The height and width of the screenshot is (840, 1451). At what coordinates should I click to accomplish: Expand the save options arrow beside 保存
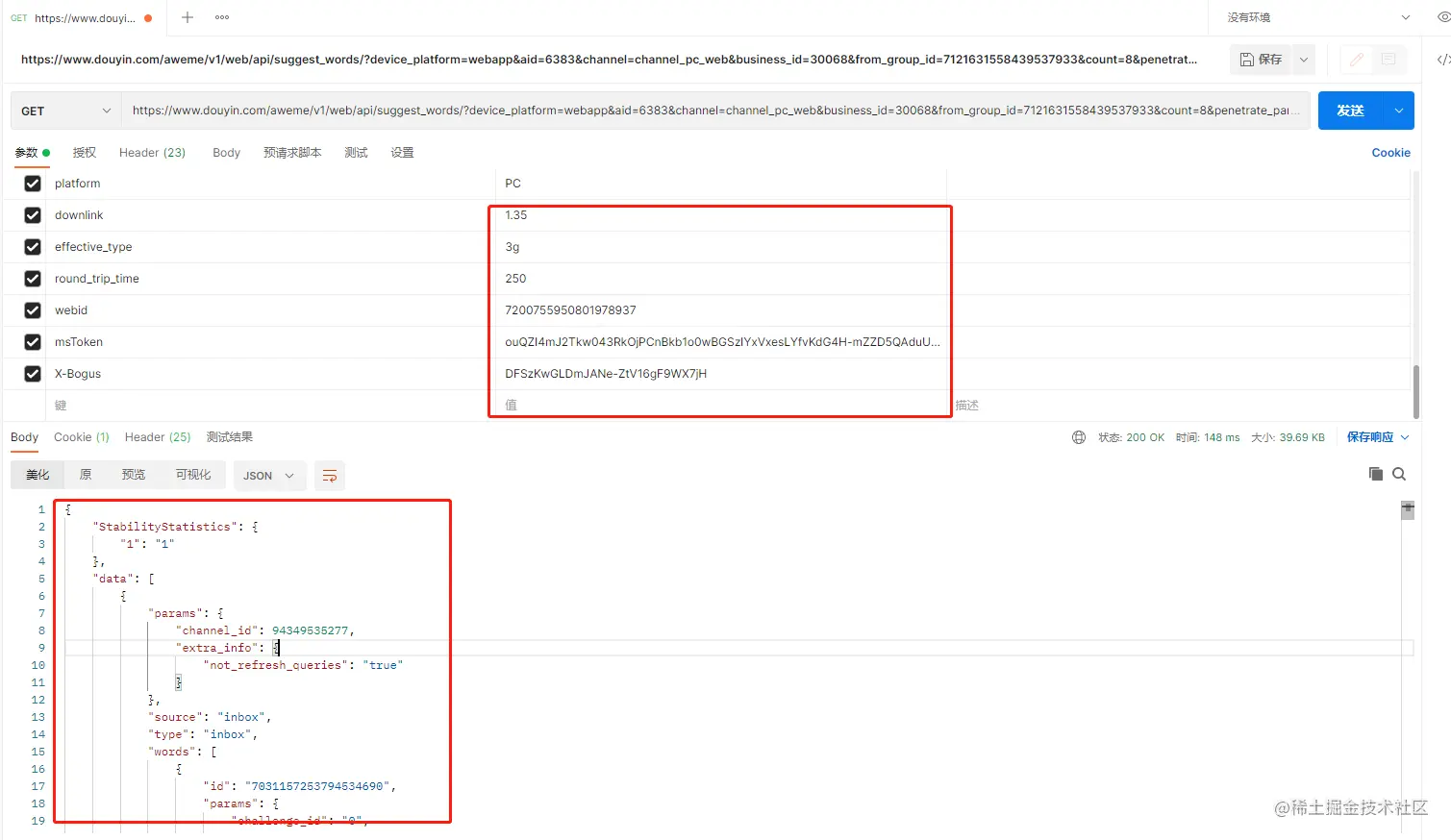(x=1304, y=60)
